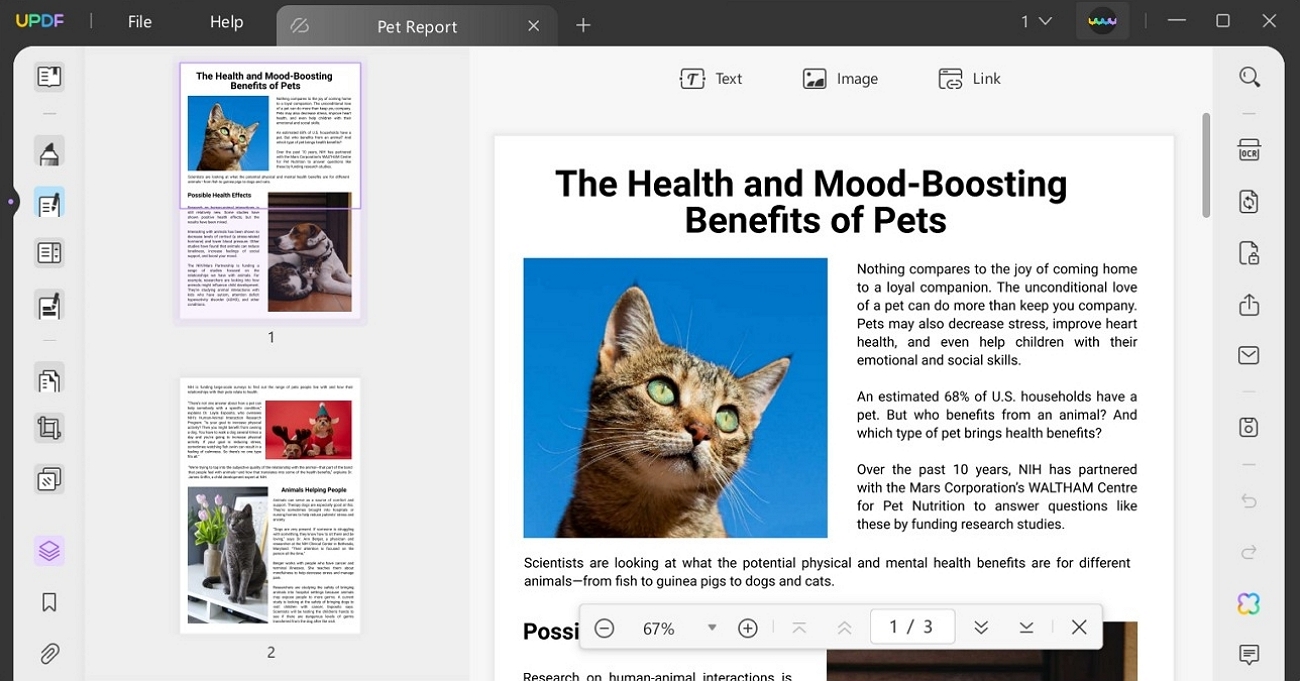Open the Page Tools icon in sidebar
This screenshot has height=681, width=1300.
point(49,379)
